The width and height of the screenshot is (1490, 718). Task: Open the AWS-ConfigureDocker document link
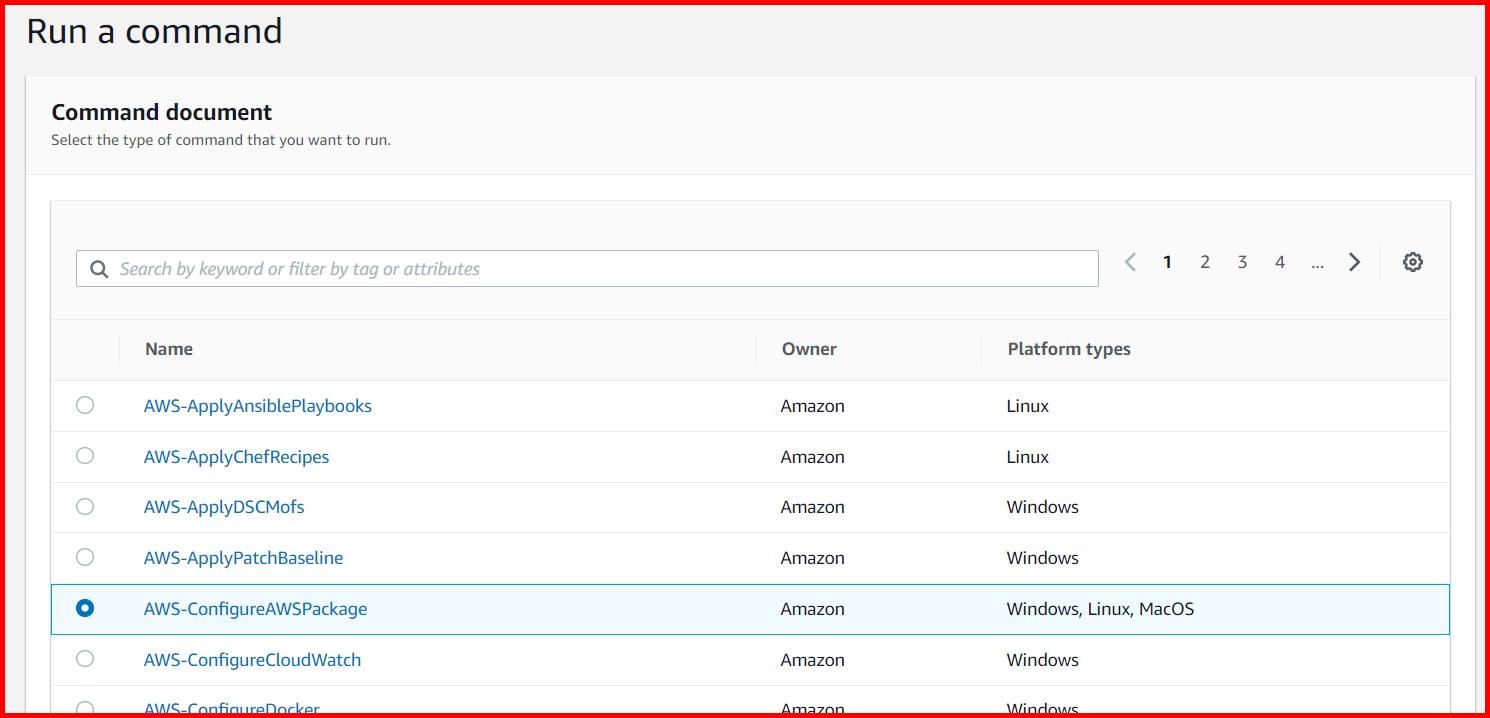(231, 708)
